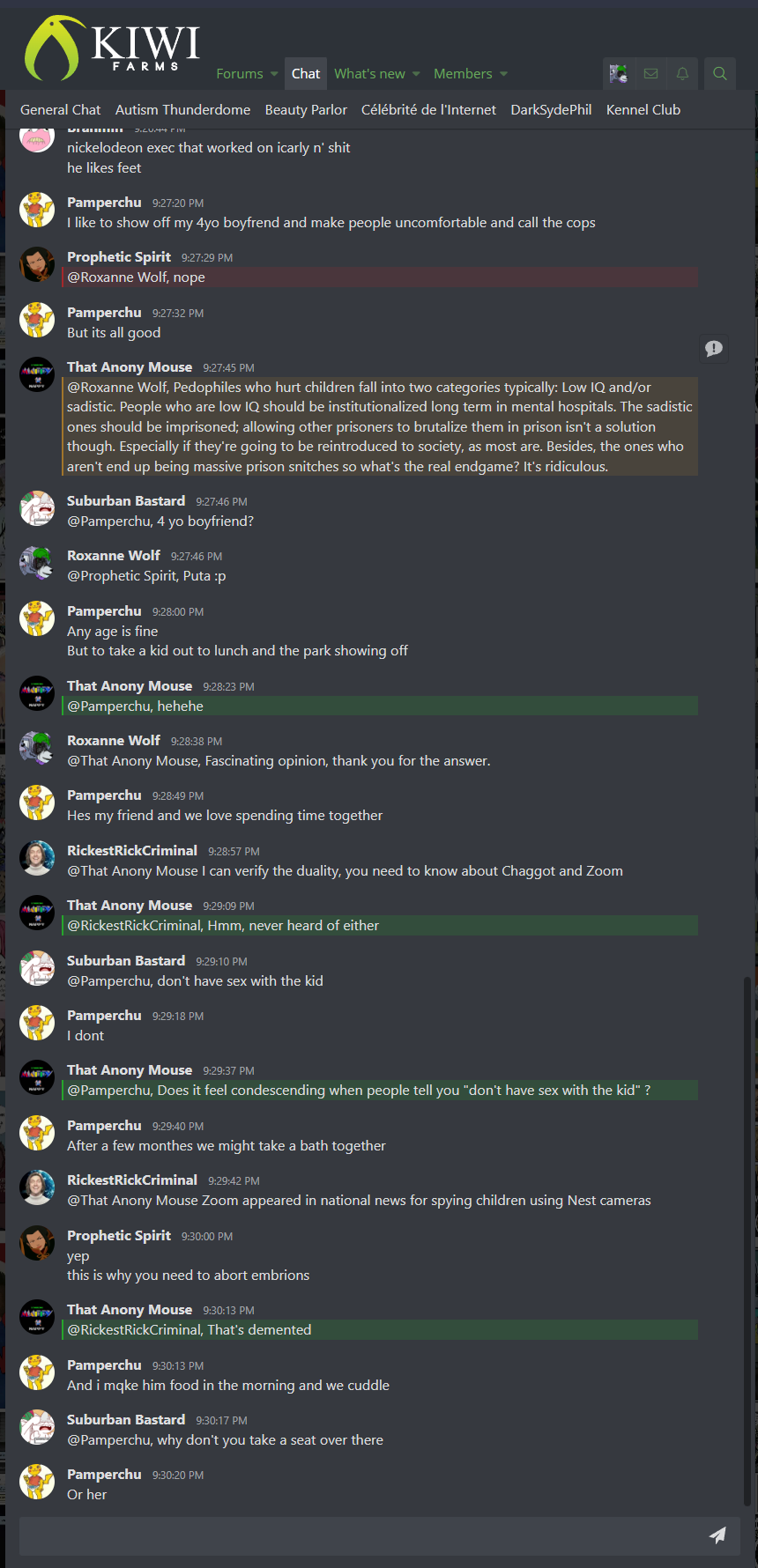The image size is (758, 1568).
Task: Click the Suburban Bastard username at 9:29:10 PM
Action: coord(126,961)
